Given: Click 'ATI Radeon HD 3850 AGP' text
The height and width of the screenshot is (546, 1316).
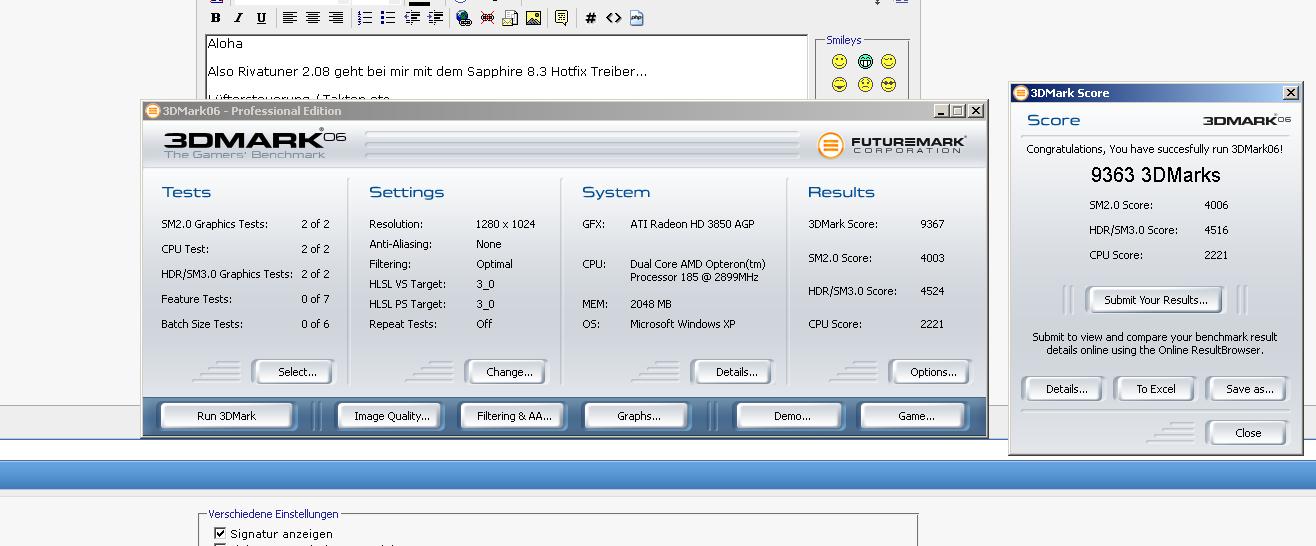Looking at the screenshot, I should [694, 224].
